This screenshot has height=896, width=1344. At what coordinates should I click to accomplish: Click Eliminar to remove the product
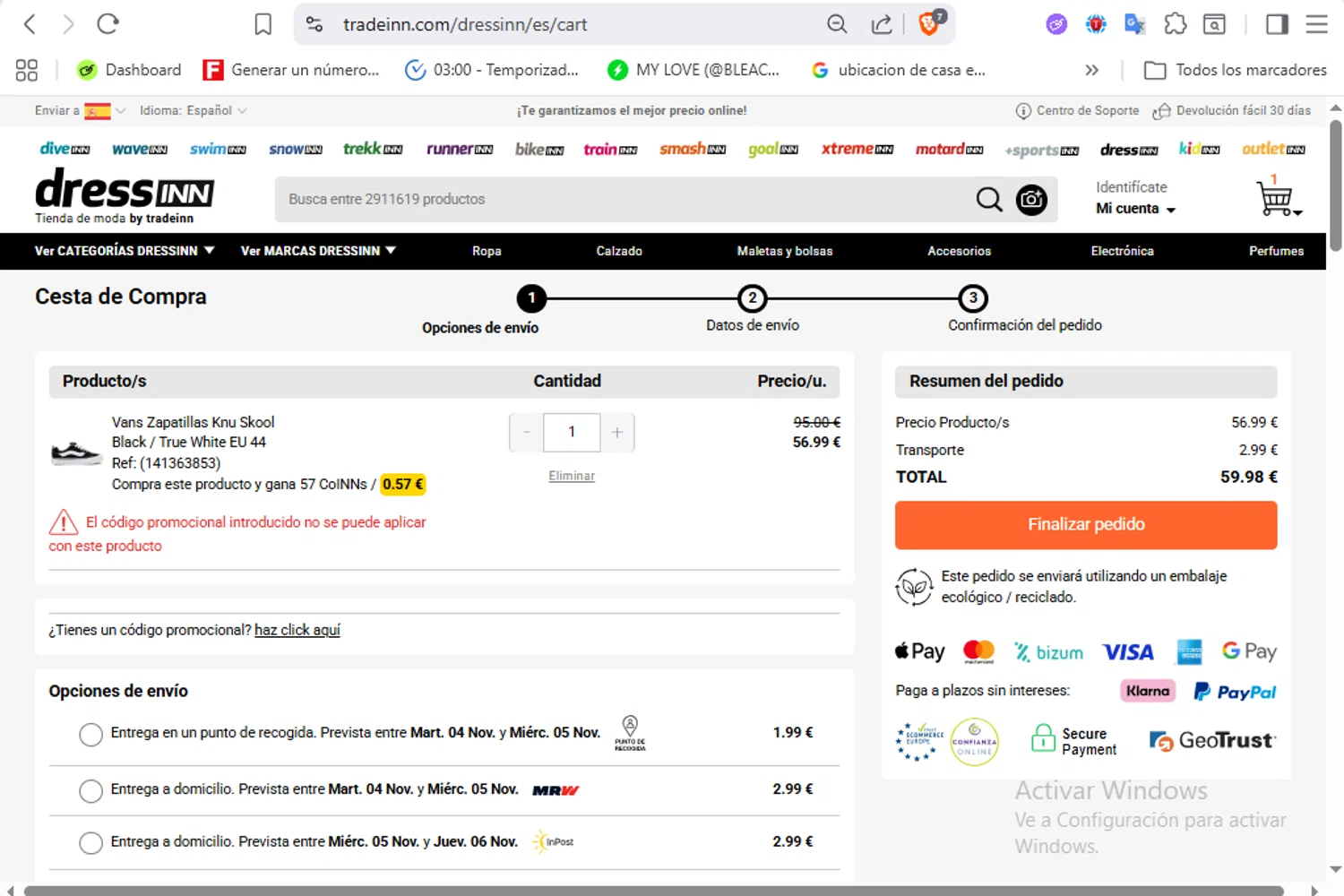click(572, 476)
